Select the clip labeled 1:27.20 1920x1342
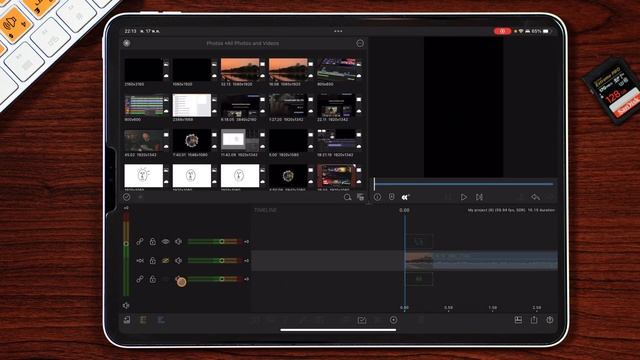 click(288, 105)
